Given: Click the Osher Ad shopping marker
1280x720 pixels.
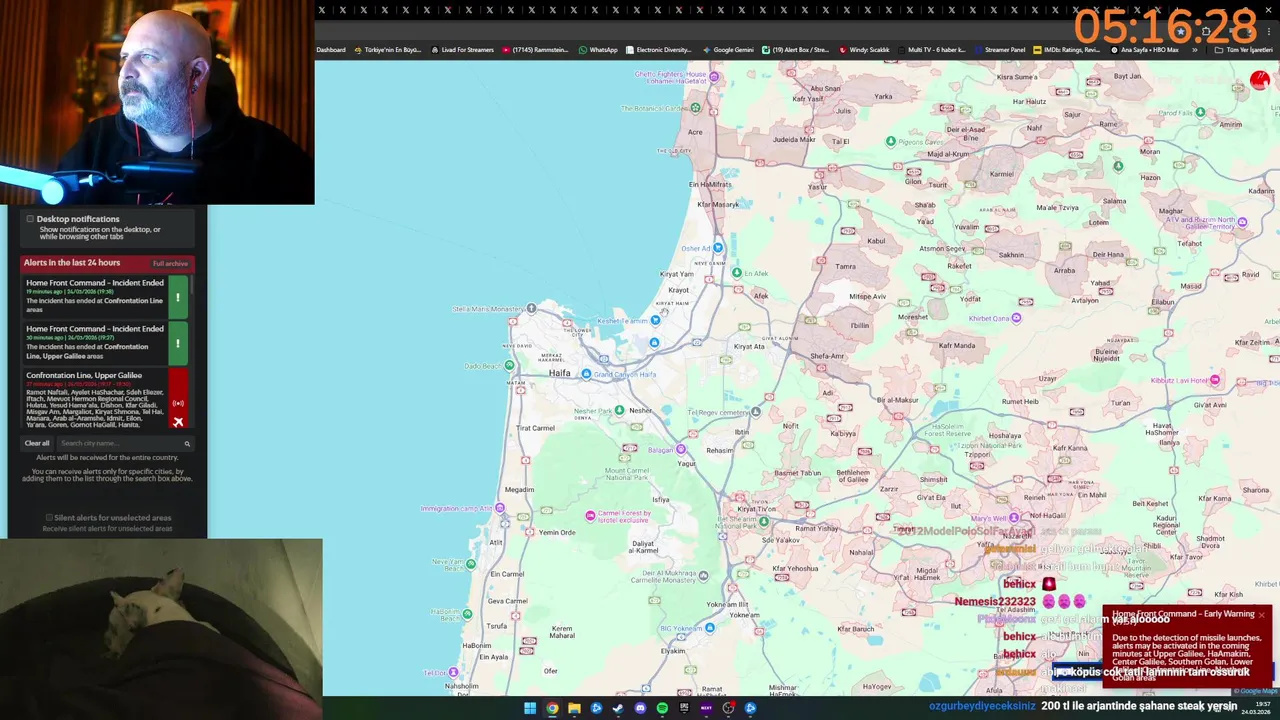Looking at the screenshot, I should (x=718, y=248).
